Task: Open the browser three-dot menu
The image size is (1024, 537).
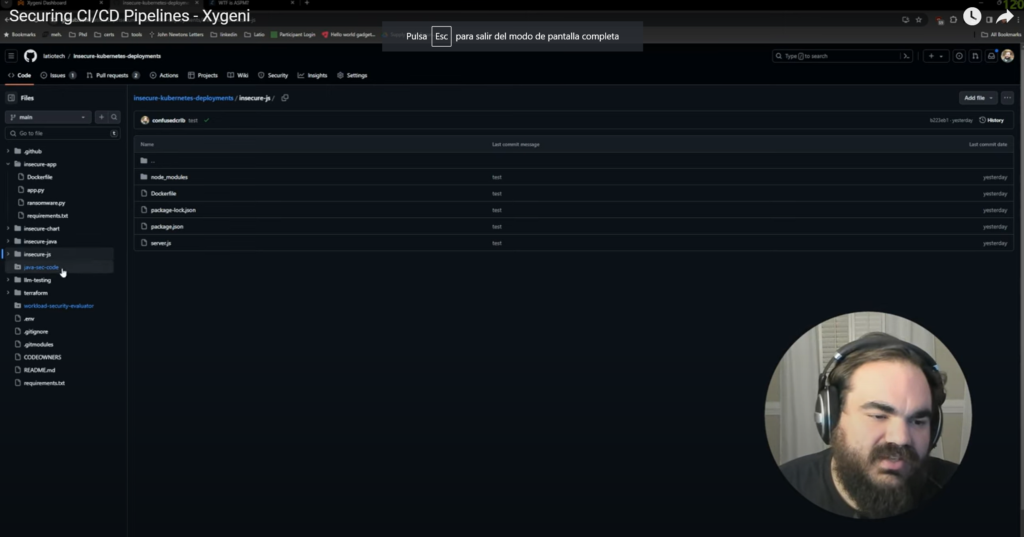Action: click(1019, 20)
